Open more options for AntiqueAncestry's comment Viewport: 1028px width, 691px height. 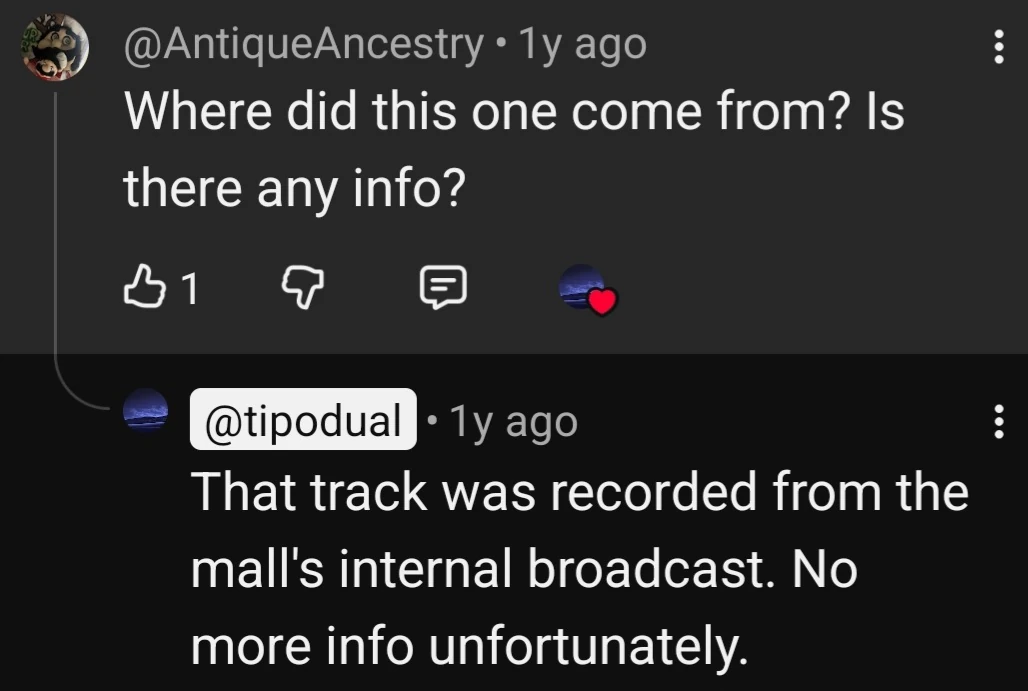(x=997, y=46)
